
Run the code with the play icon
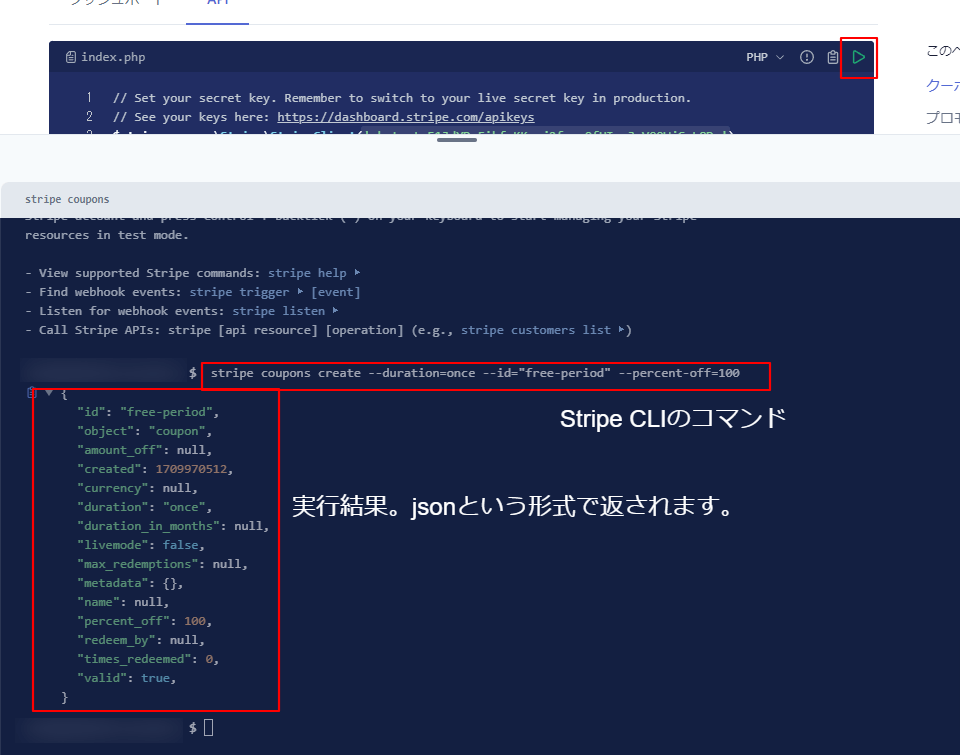[858, 57]
